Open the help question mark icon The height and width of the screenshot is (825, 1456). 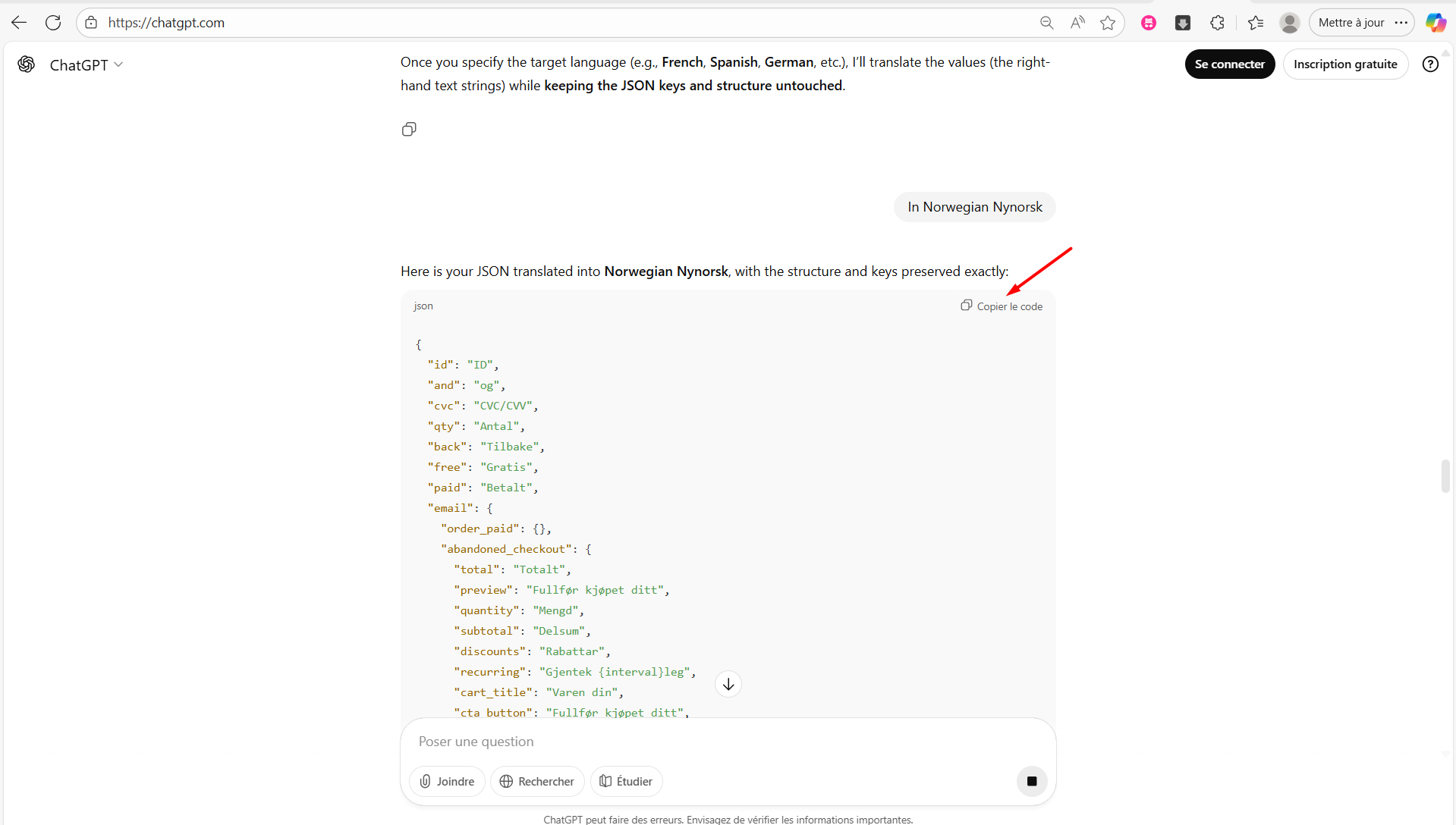1430,64
